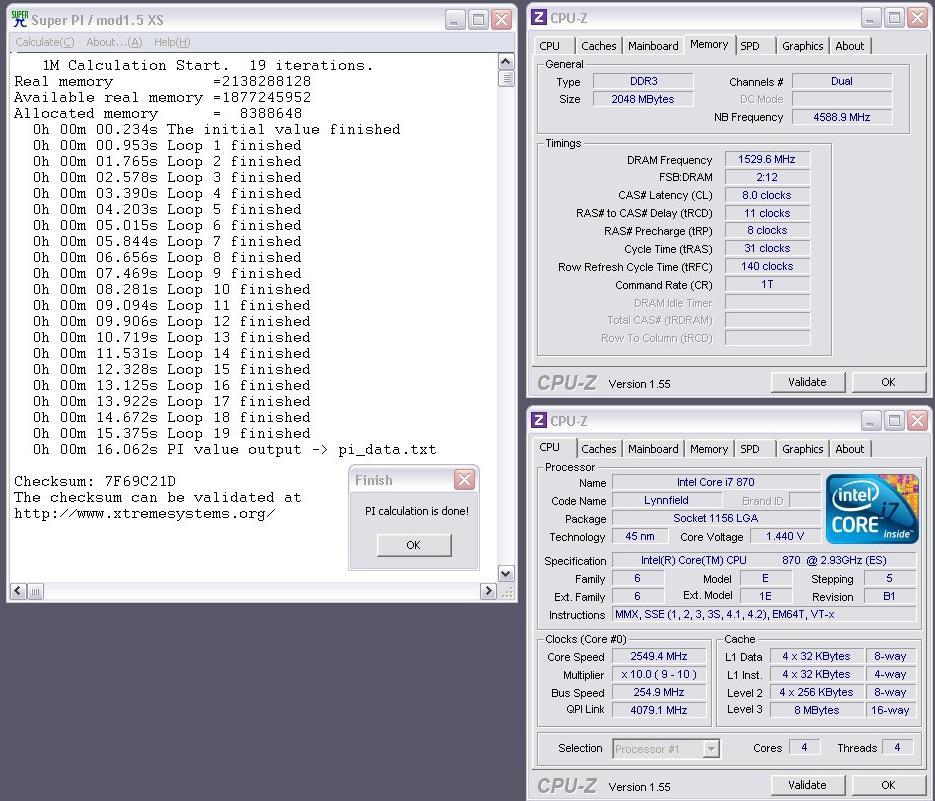Click OK in upper CPU-Z Memory window

pyautogui.click(x=888, y=382)
